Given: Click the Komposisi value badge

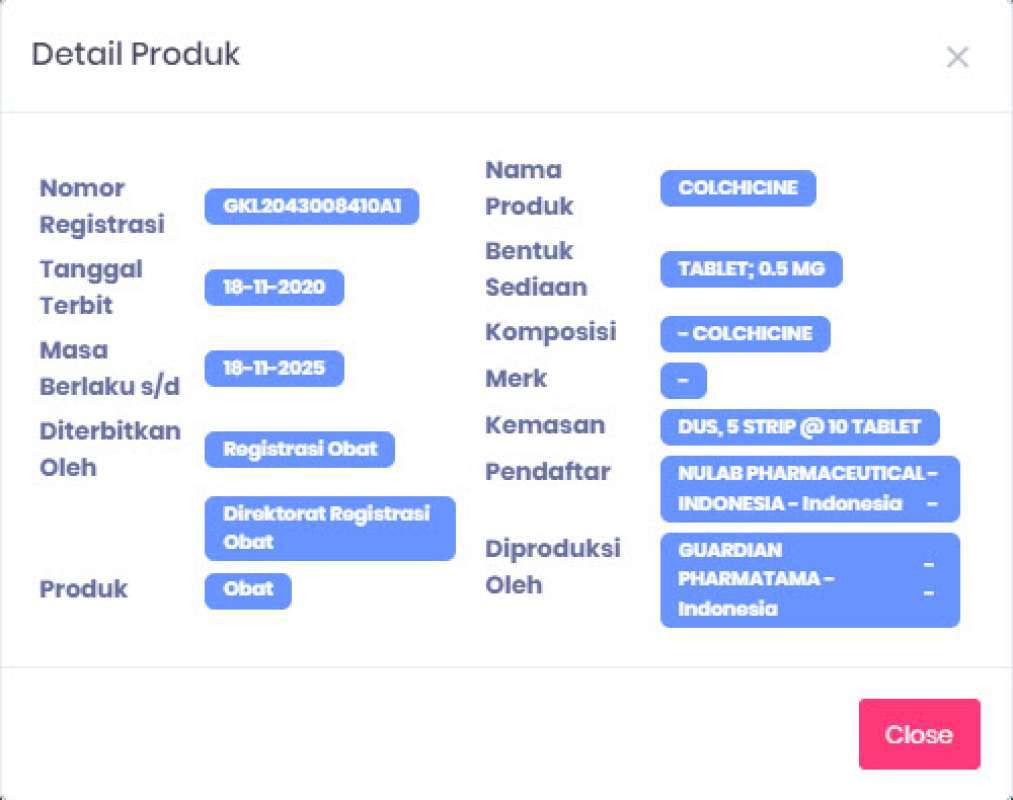Looking at the screenshot, I should point(745,334).
